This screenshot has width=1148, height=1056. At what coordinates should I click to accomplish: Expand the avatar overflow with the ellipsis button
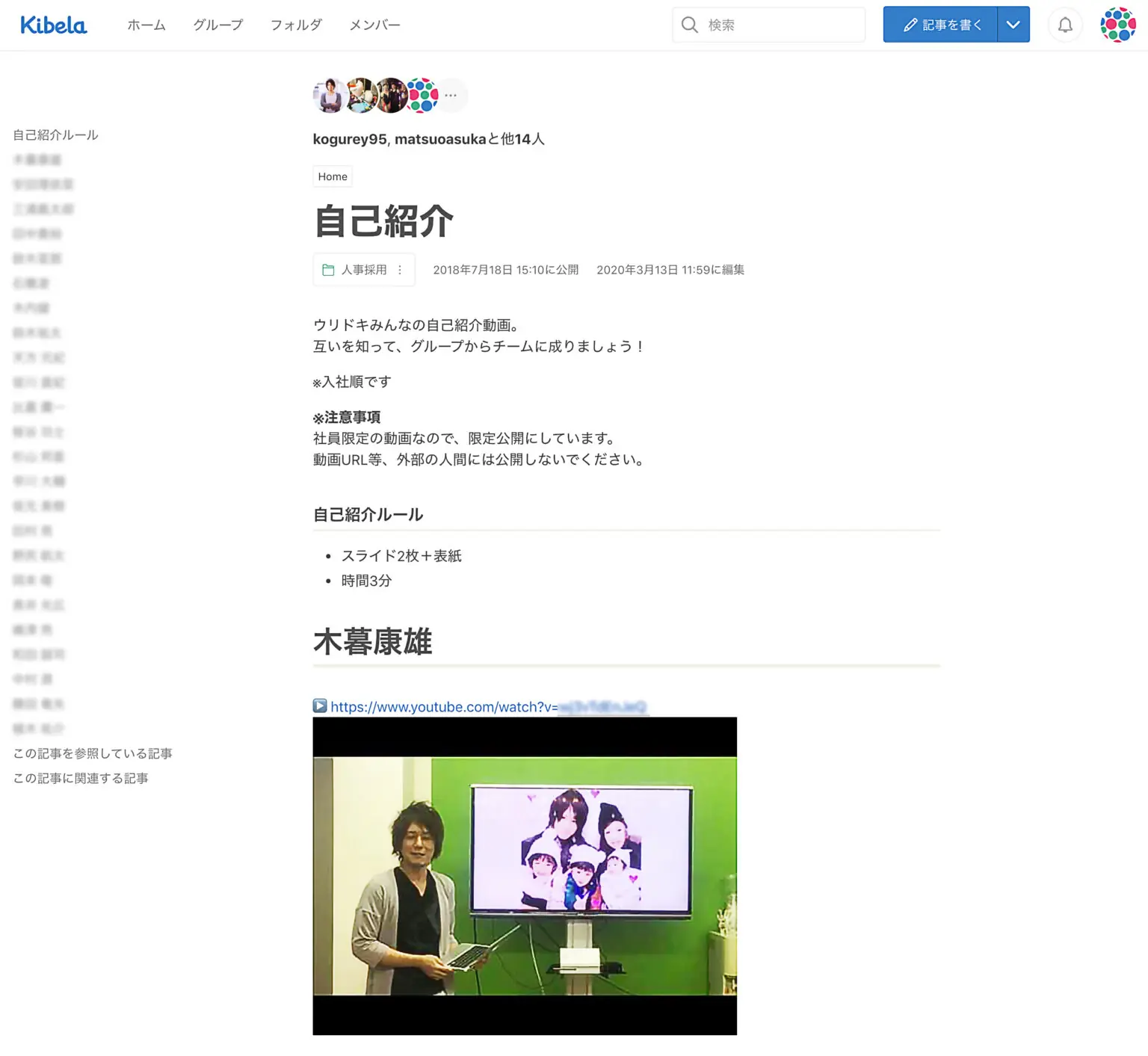click(451, 95)
